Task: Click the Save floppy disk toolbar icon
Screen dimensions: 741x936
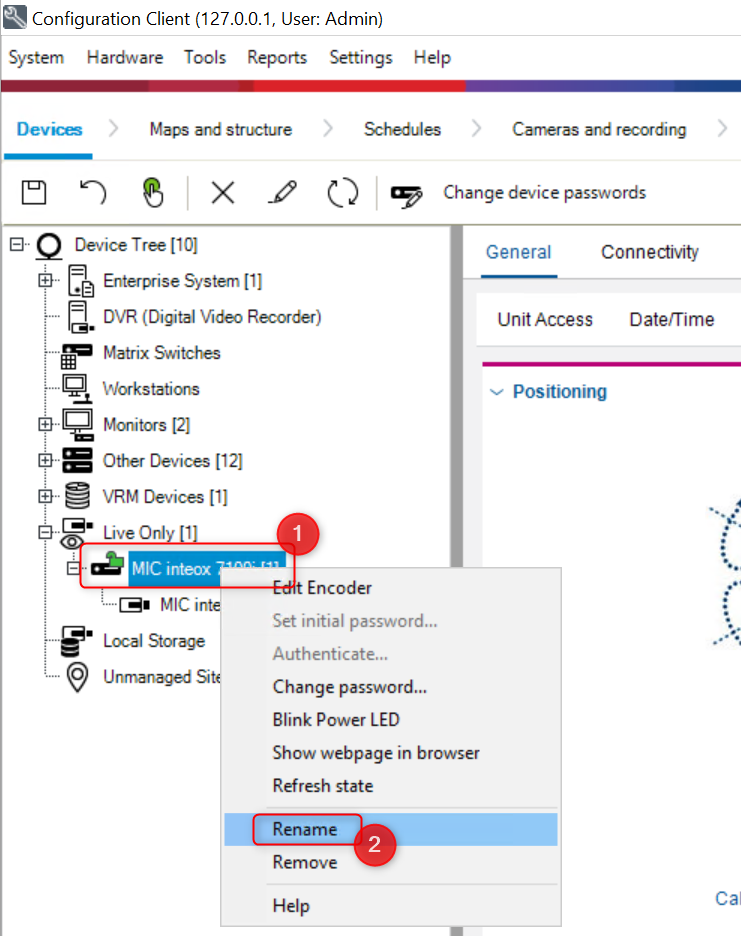Action: 34,192
